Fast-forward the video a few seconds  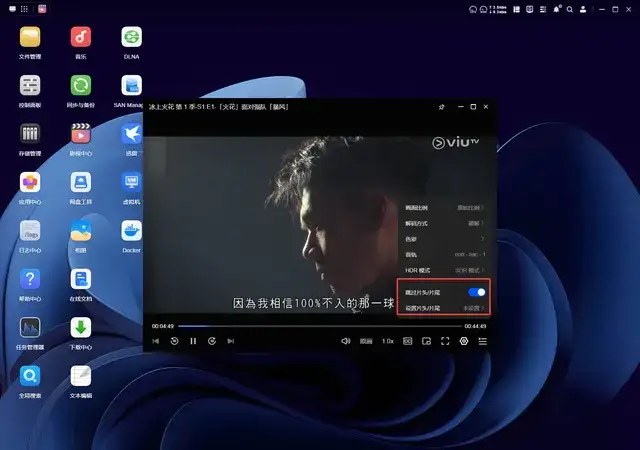212,341
